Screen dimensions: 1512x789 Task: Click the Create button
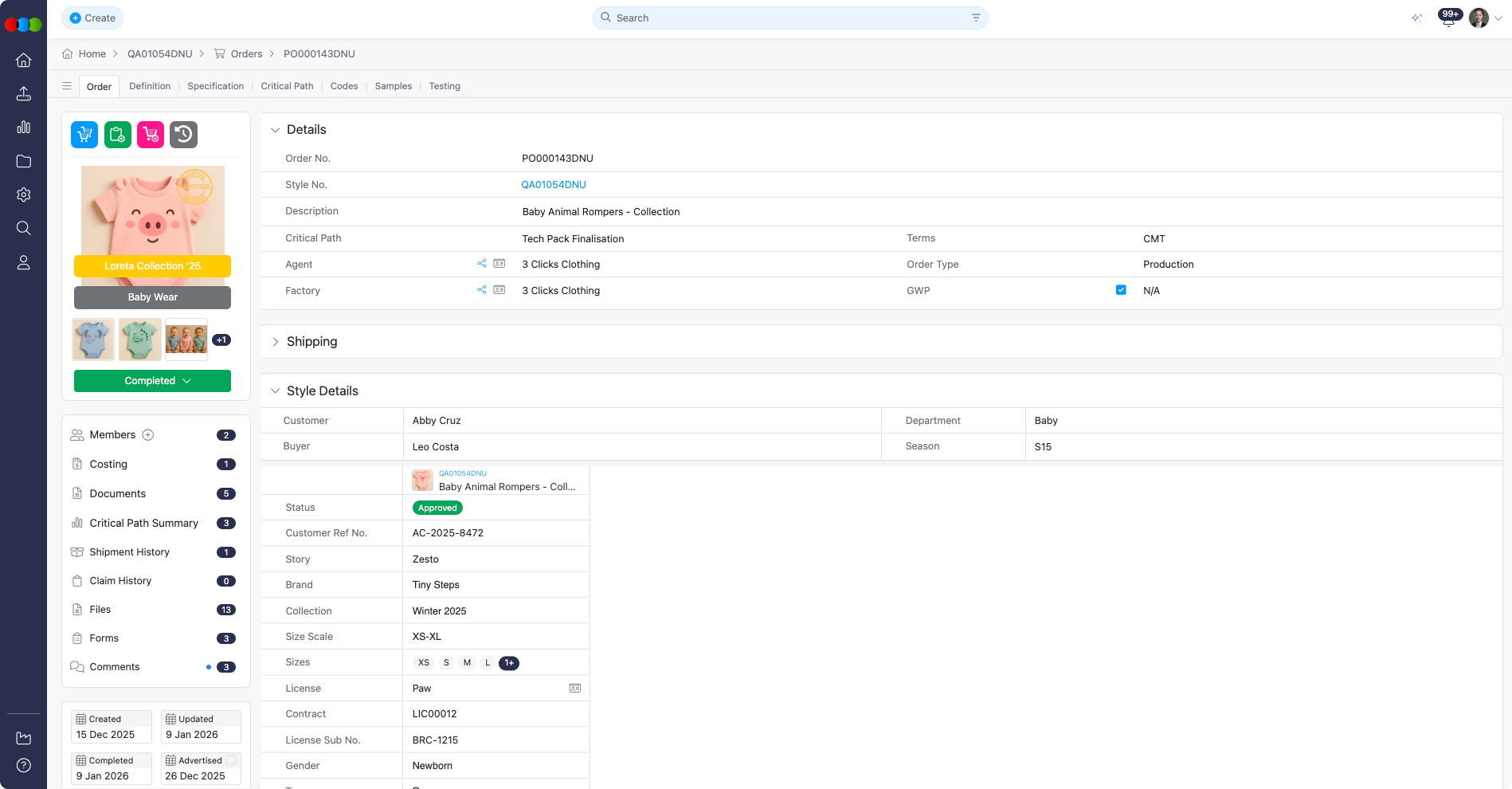tap(92, 18)
